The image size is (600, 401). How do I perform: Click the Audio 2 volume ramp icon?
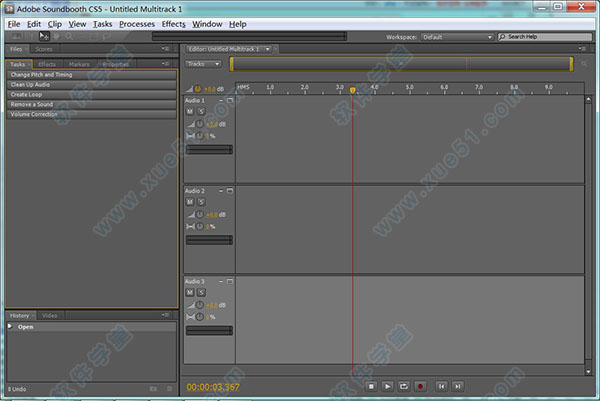click(190, 215)
